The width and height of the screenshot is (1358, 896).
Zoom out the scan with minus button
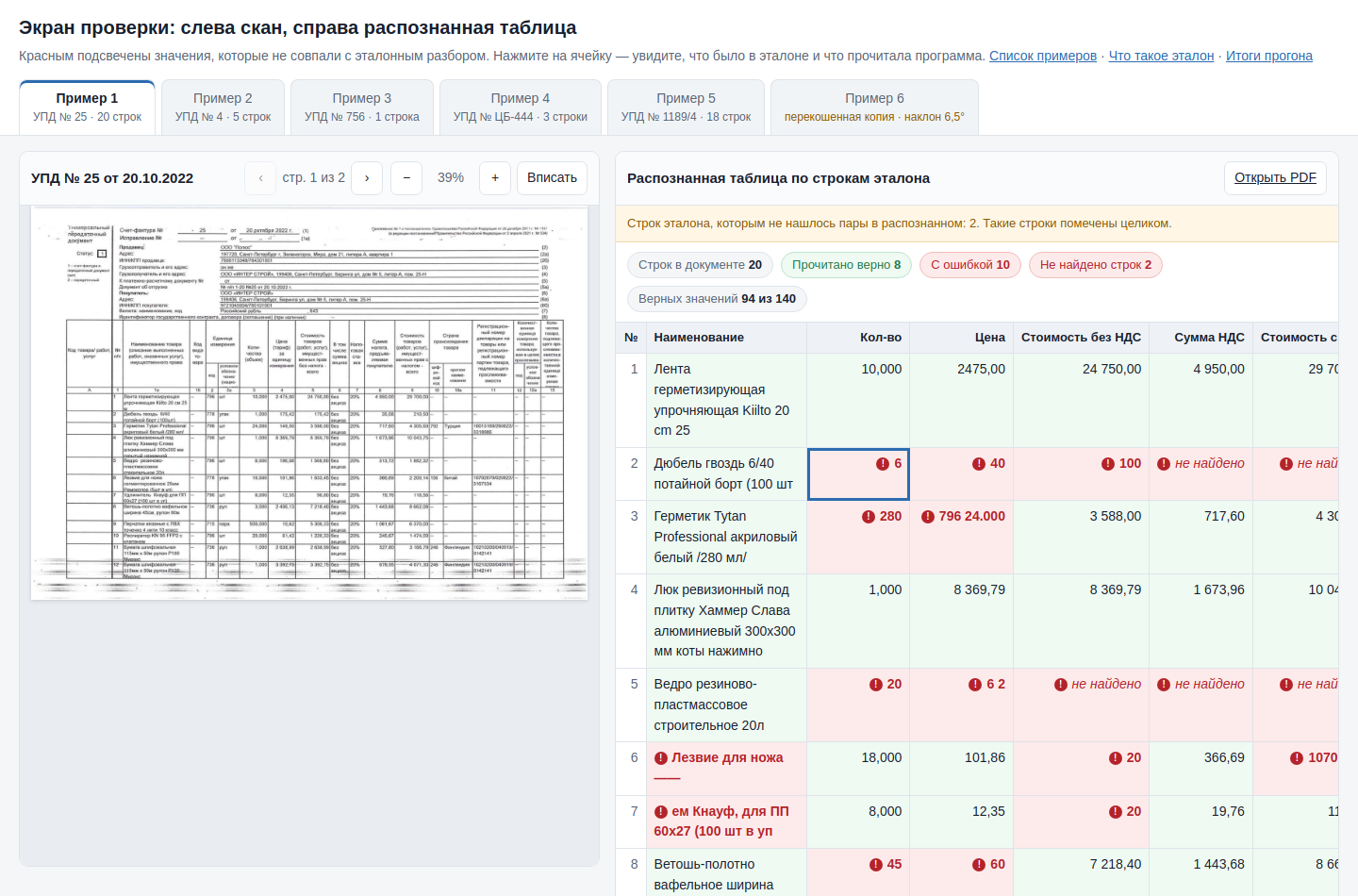tap(406, 177)
